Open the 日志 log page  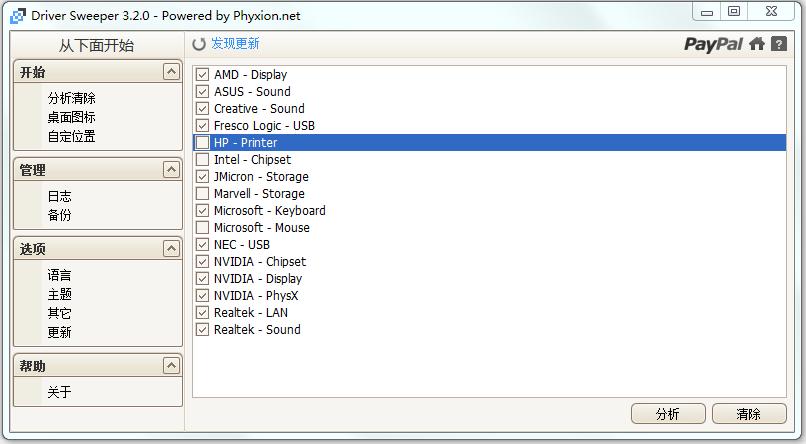[59, 196]
